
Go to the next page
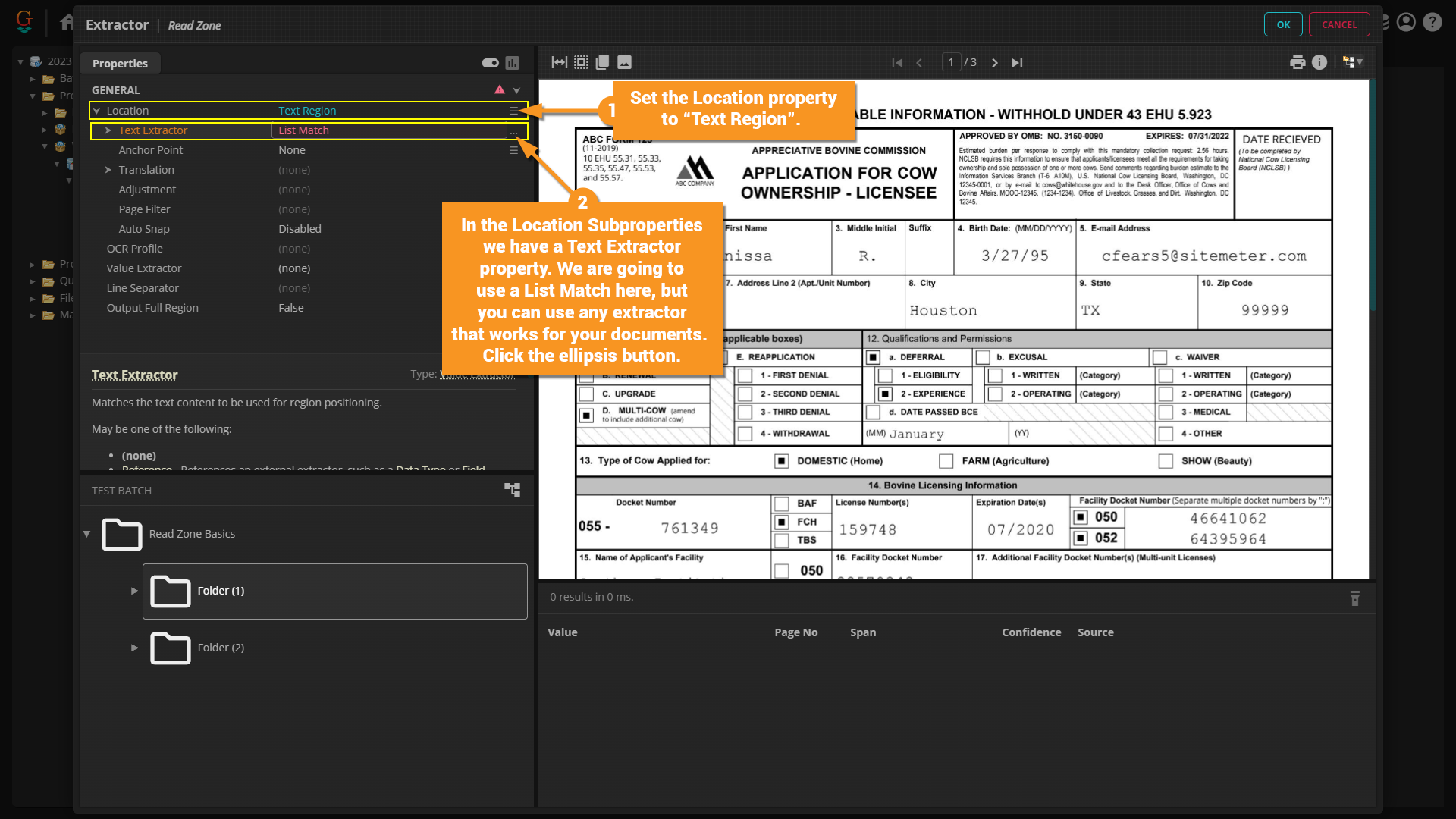pyautogui.click(x=995, y=63)
